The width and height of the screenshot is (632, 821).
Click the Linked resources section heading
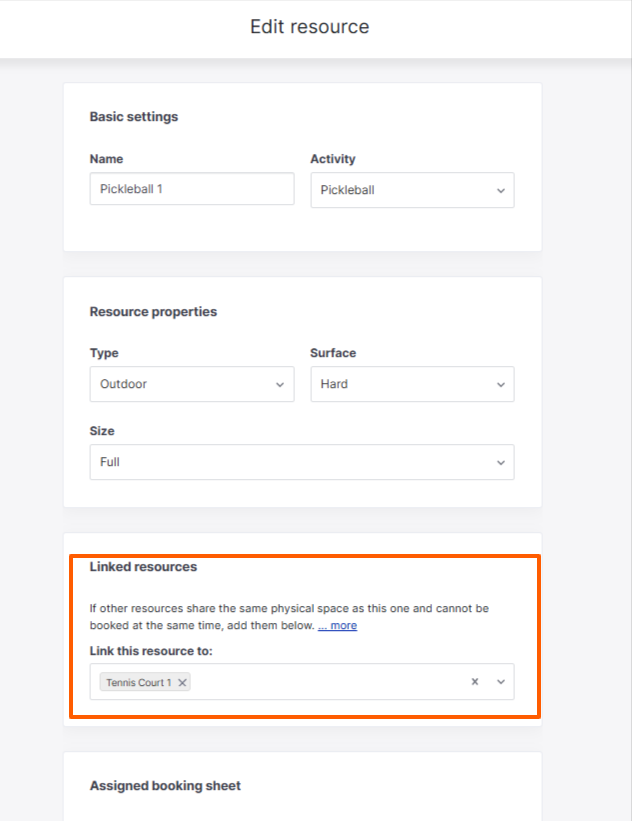click(143, 567)
